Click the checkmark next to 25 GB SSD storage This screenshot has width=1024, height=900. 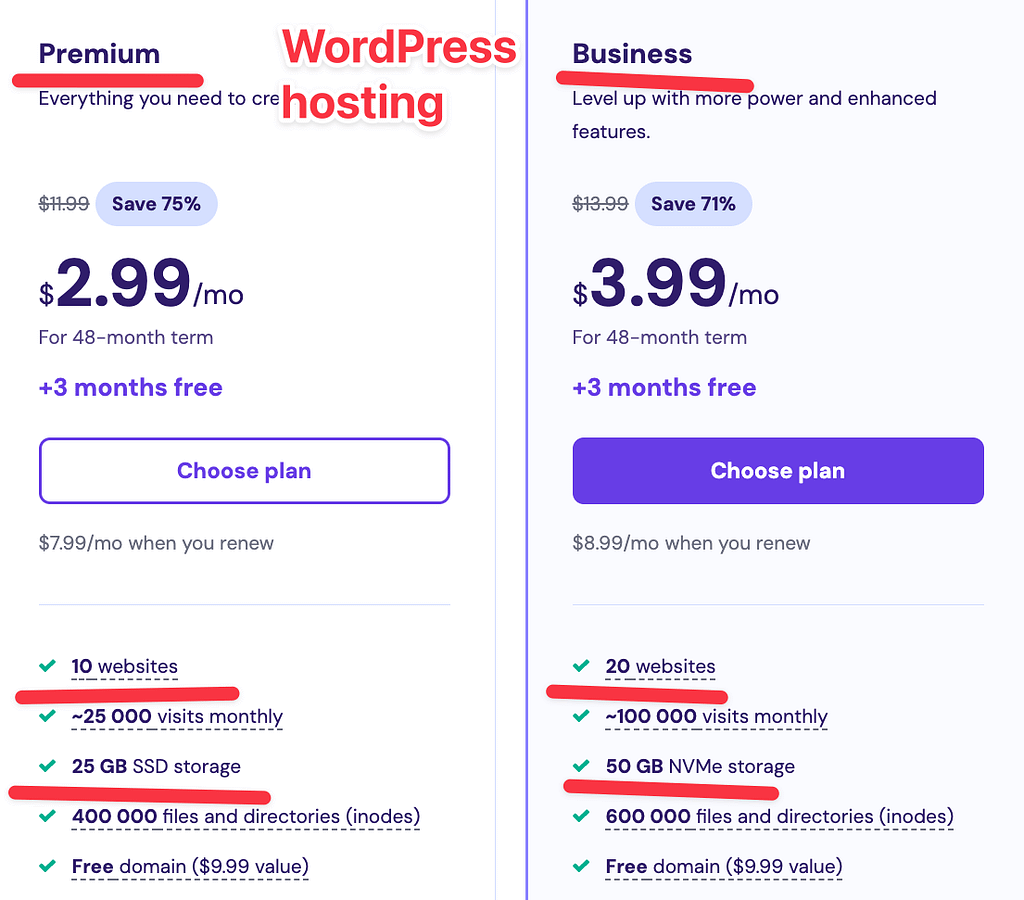46,767
